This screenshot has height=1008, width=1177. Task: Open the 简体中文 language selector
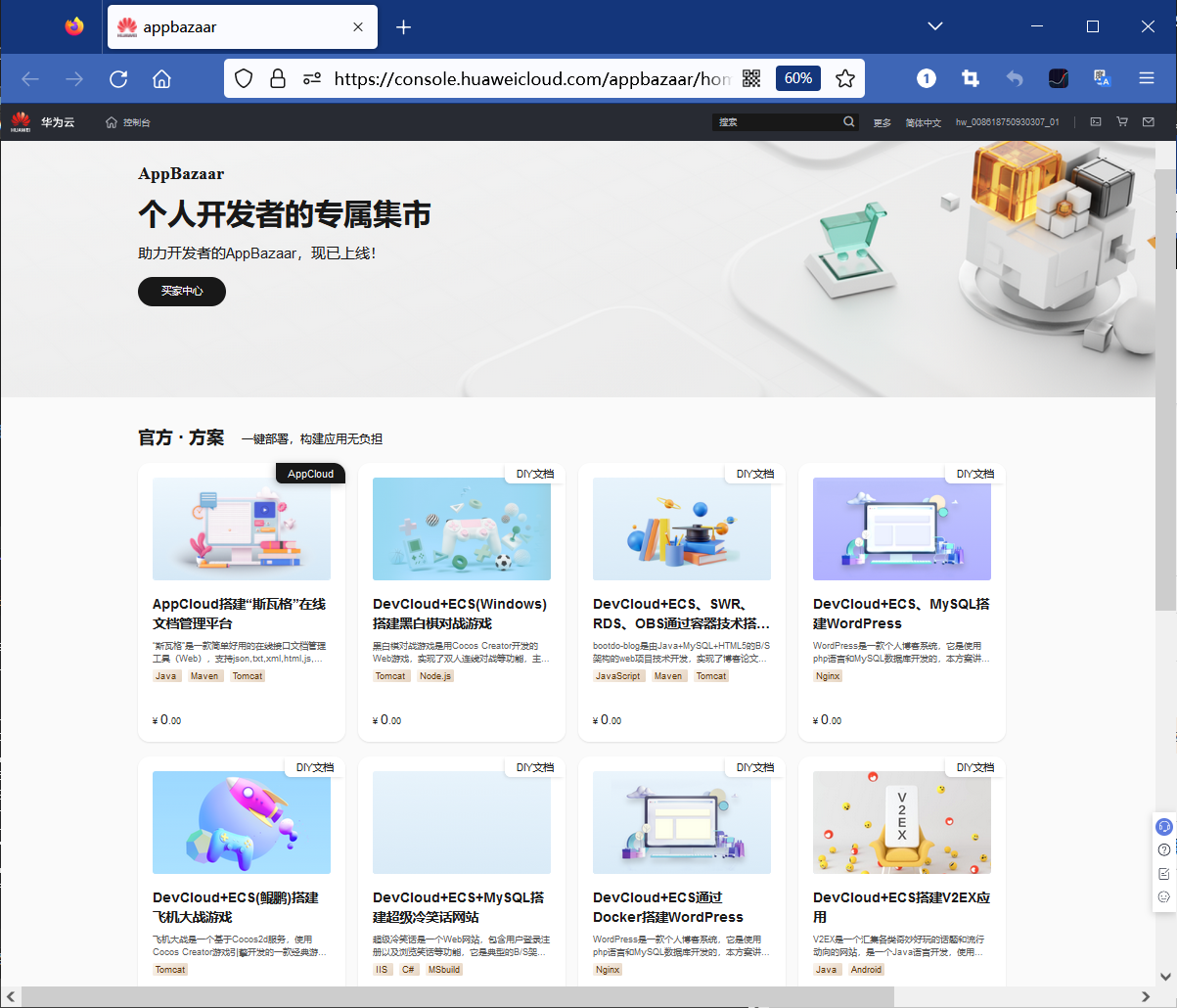point(923,121)
